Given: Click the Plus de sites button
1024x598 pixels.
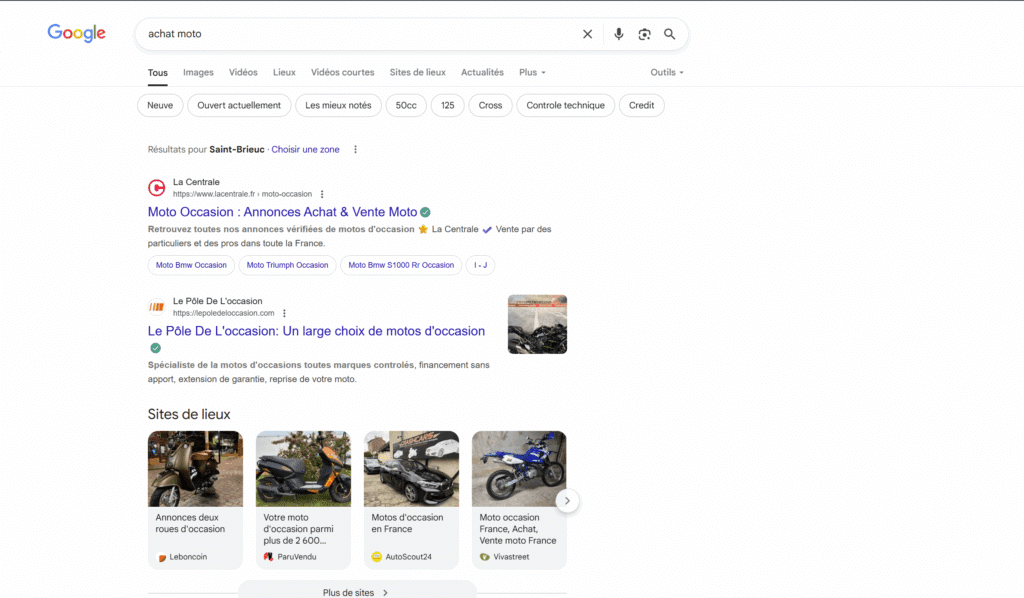Looking at the screenshot, I should pos(357,591).
